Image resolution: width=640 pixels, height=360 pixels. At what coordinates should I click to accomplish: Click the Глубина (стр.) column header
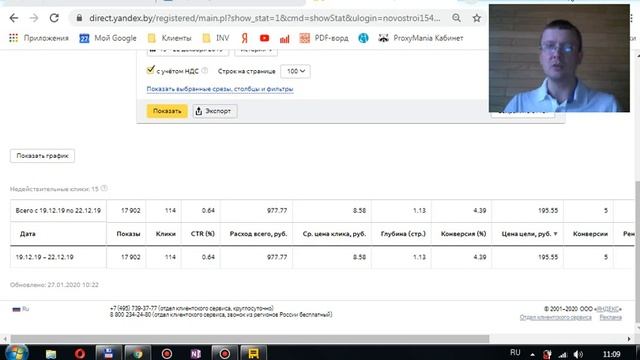[403, 234]
